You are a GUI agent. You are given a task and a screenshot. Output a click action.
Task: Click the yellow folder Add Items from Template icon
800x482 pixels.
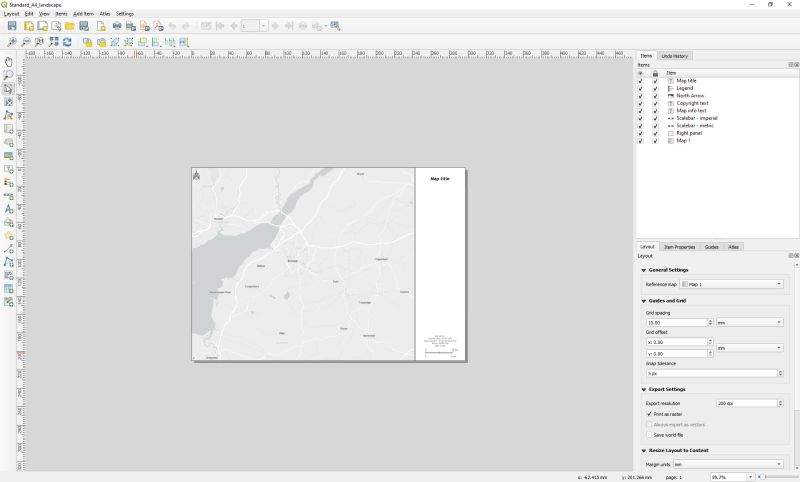click(x=70, y=26)
